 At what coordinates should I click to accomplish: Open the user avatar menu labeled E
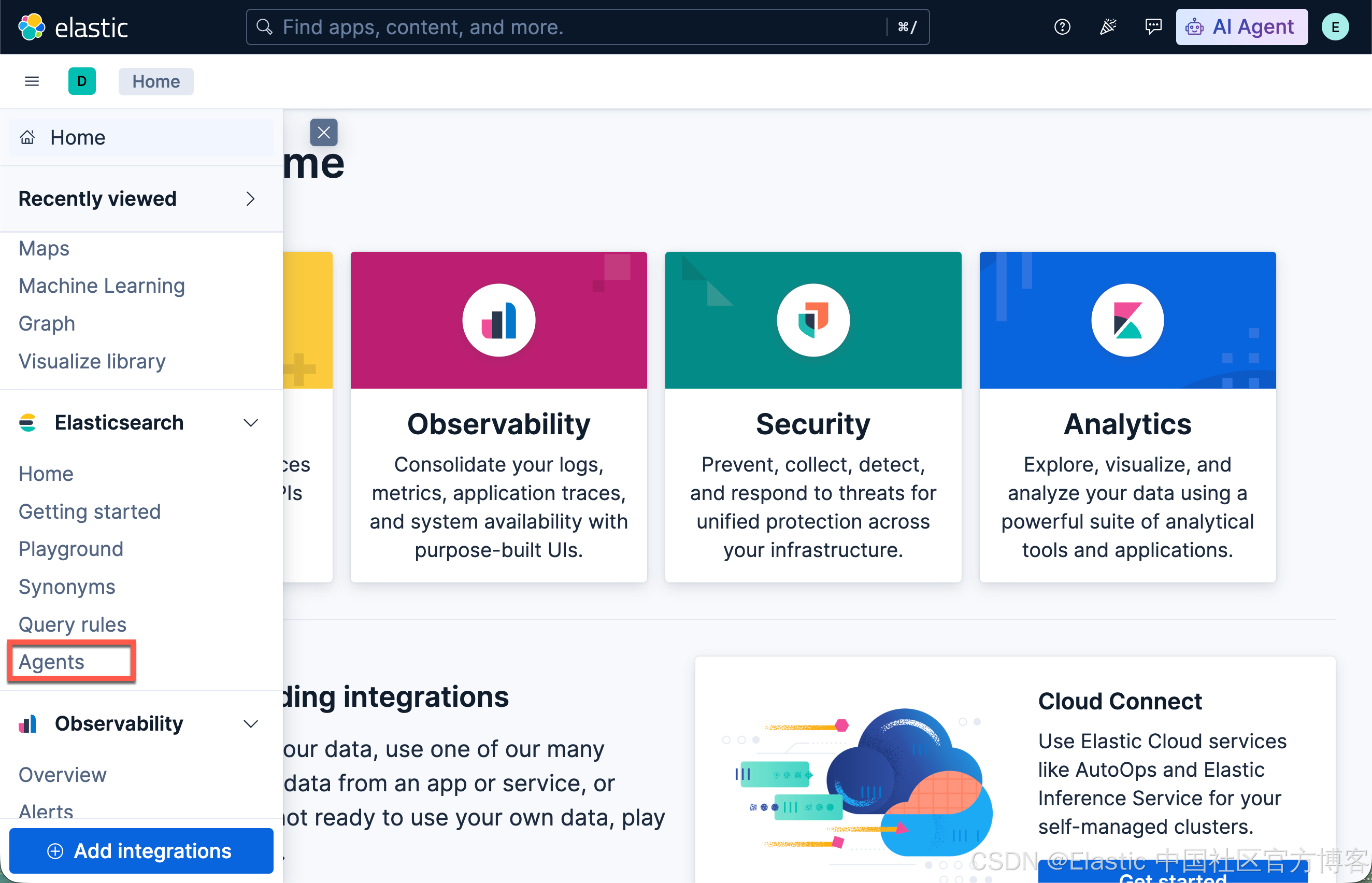pyautogui.click(x=1335, y=27)
